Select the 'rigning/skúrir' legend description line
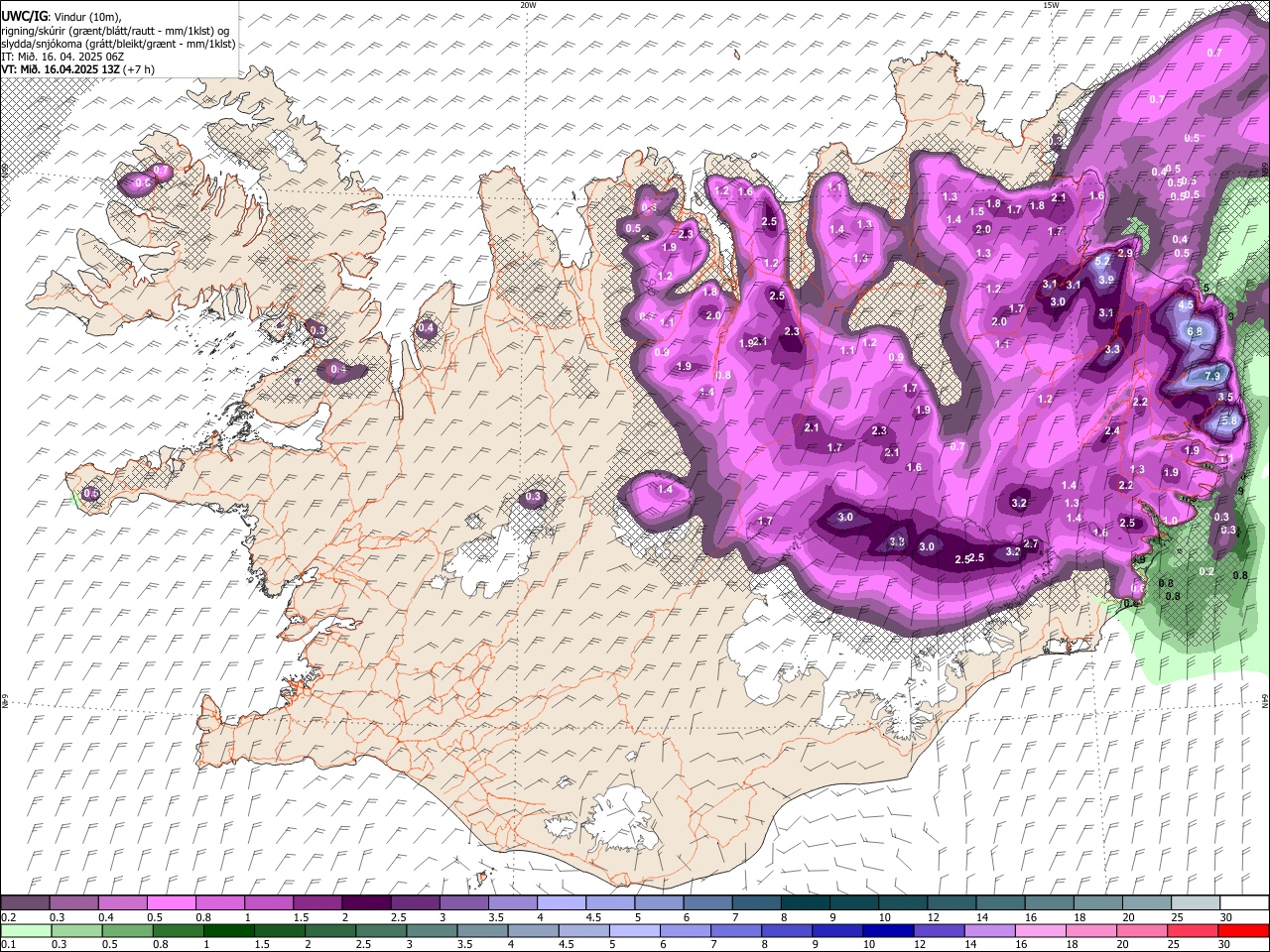 tap(115, 31)
